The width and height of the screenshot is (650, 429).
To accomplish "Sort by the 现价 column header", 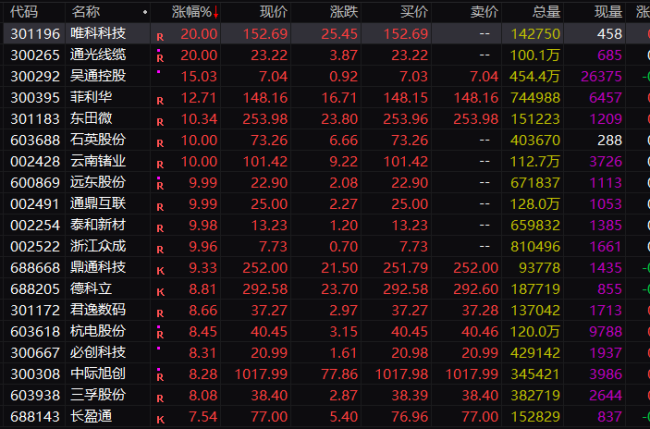I will pyautogui.click(x=274, y=12).
